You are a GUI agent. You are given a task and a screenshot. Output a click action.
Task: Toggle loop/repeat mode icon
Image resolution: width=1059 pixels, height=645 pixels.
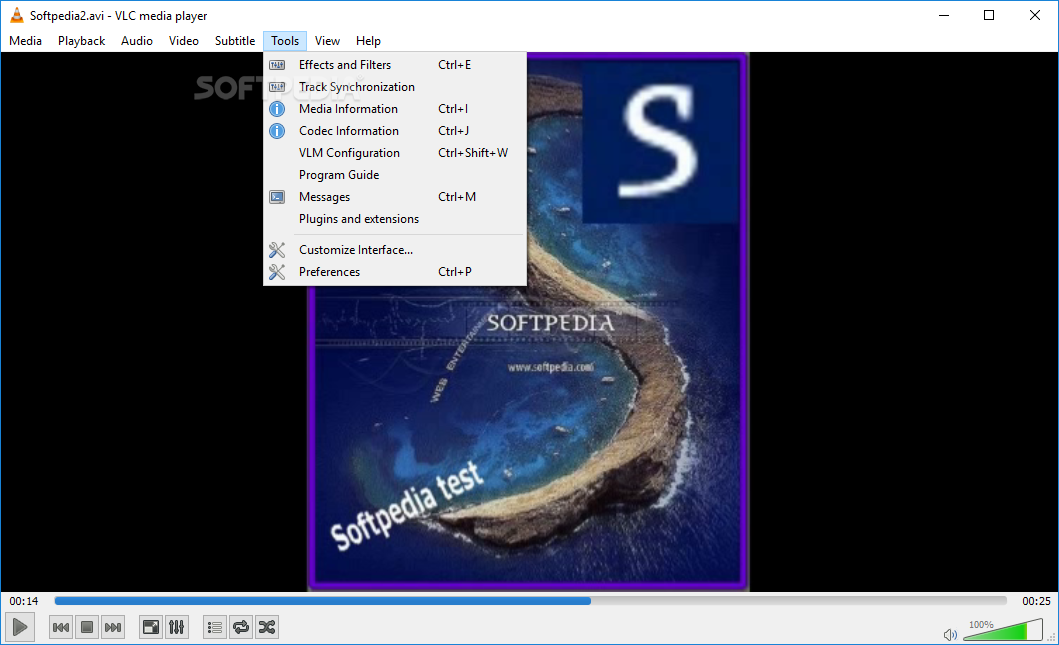240,627
